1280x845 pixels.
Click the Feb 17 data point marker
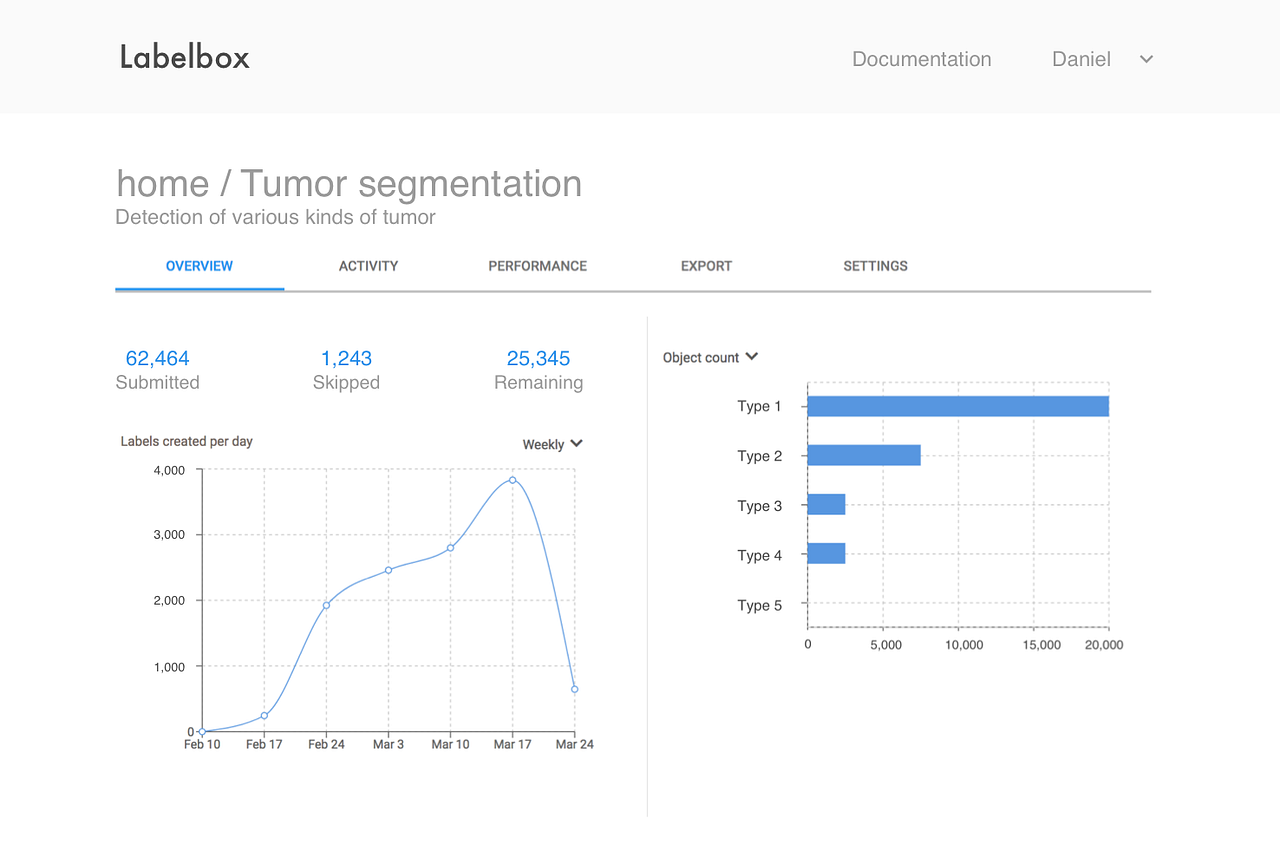pyautogui.click(x=264, y=716)
